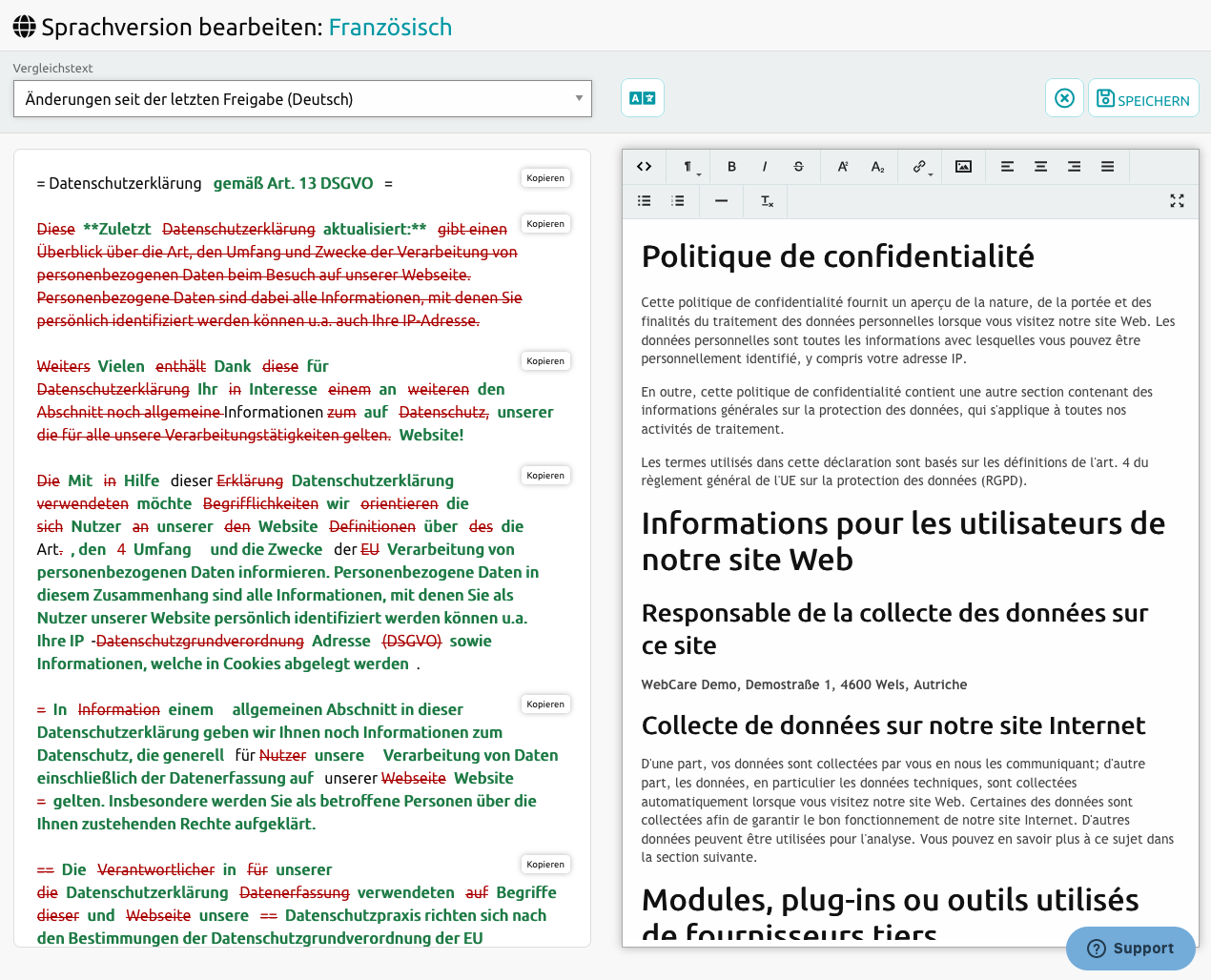The image size is (1211, 980).
Task: Toggle source code view in editor
Action: [645, 167]
